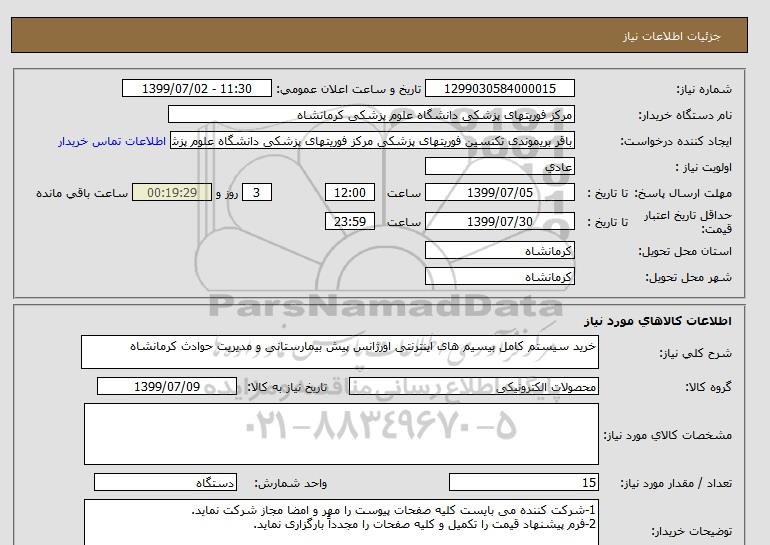Open the اطلاعات تماس خریدار link
The width and height of the screenshot is (770, 545).
pyautogui.click(x=112, y=141)
